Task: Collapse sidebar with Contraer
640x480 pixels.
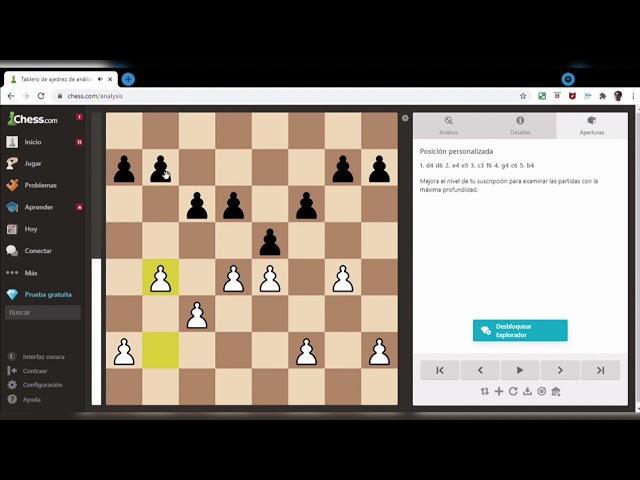Action: tap(35, 371)
